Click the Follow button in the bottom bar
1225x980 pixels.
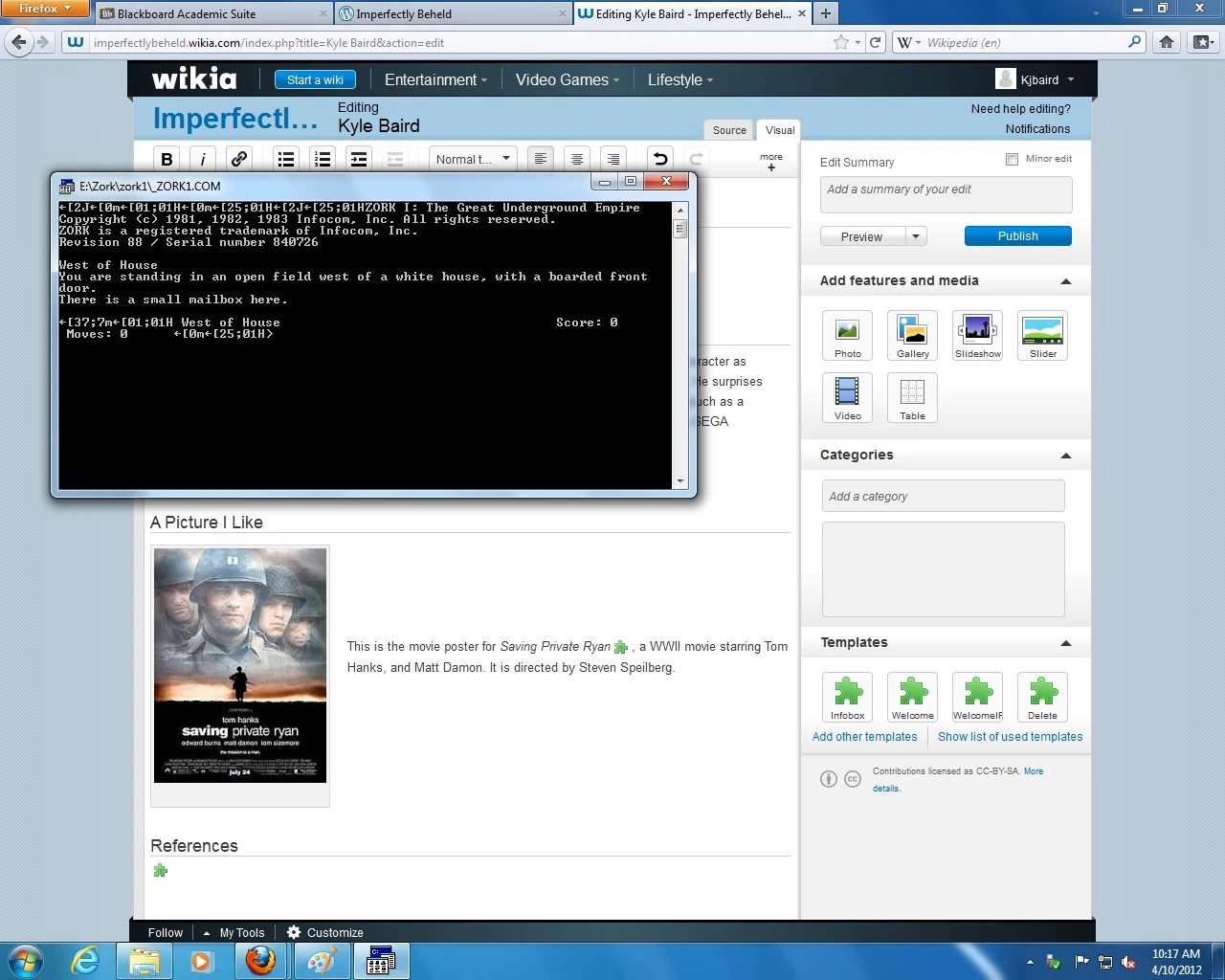[166, 933]
